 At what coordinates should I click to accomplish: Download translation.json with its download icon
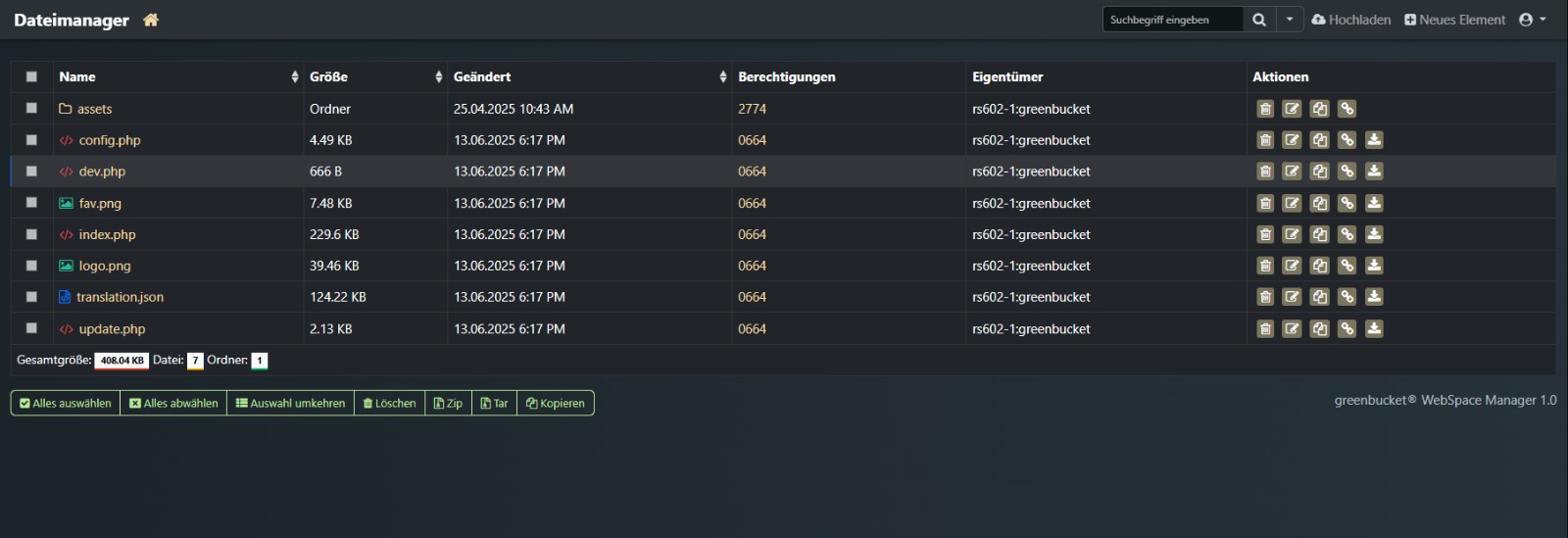[x=1374, y=297]
